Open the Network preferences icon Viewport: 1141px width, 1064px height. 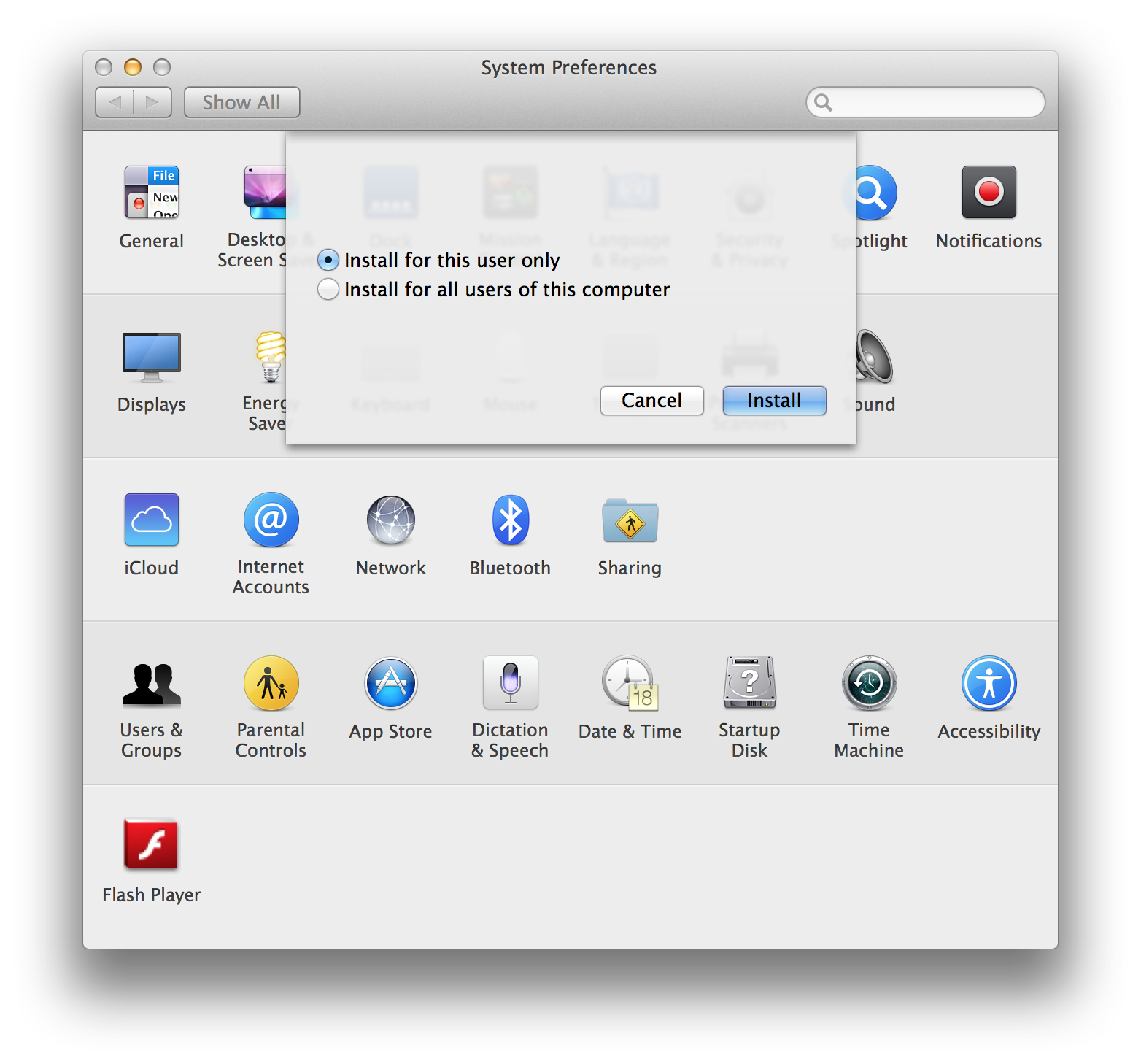tap(391, 520)
